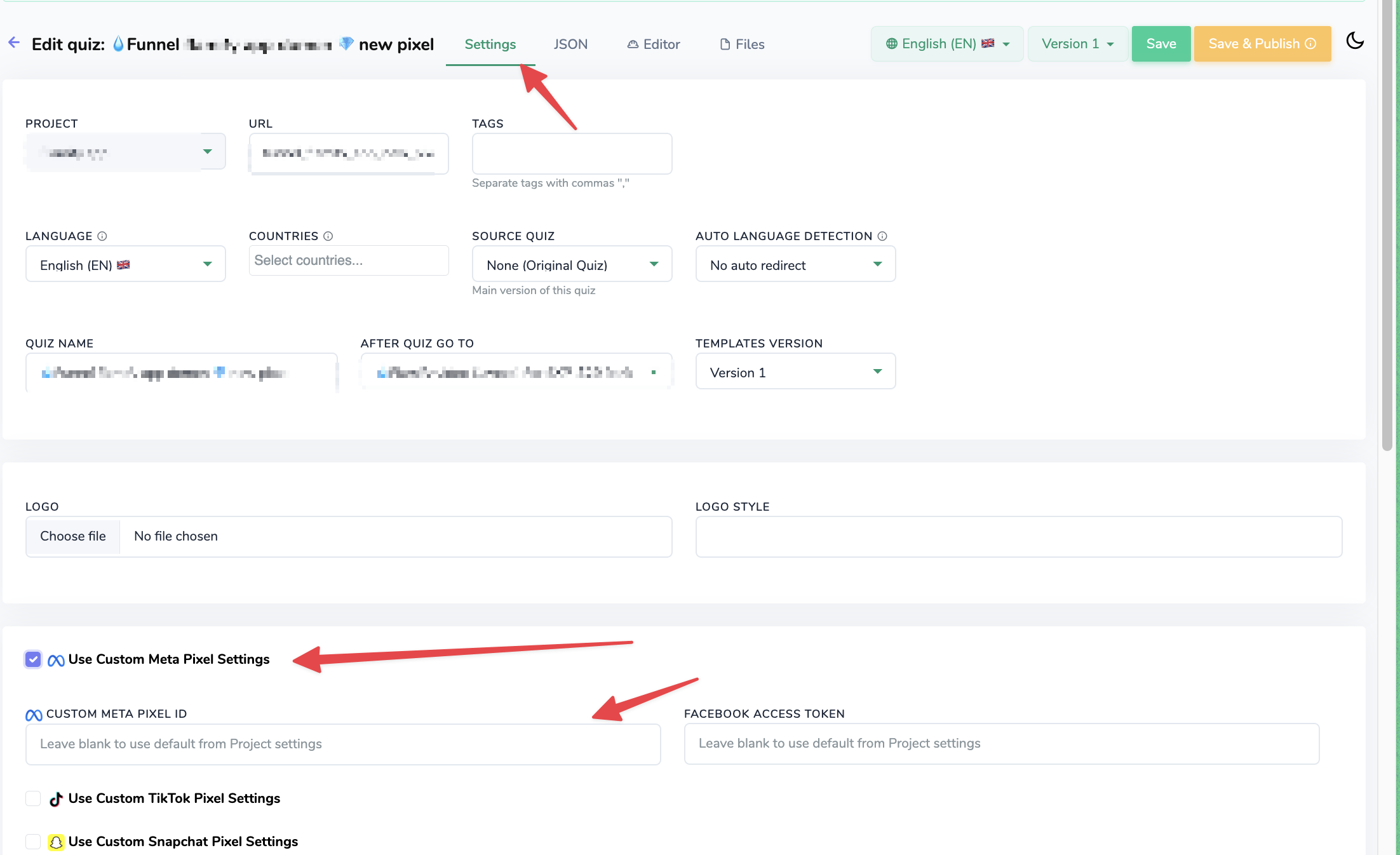Click the Tags input field
The width and height of the screenshot is (1400, 855).
(x=572, y=153)
